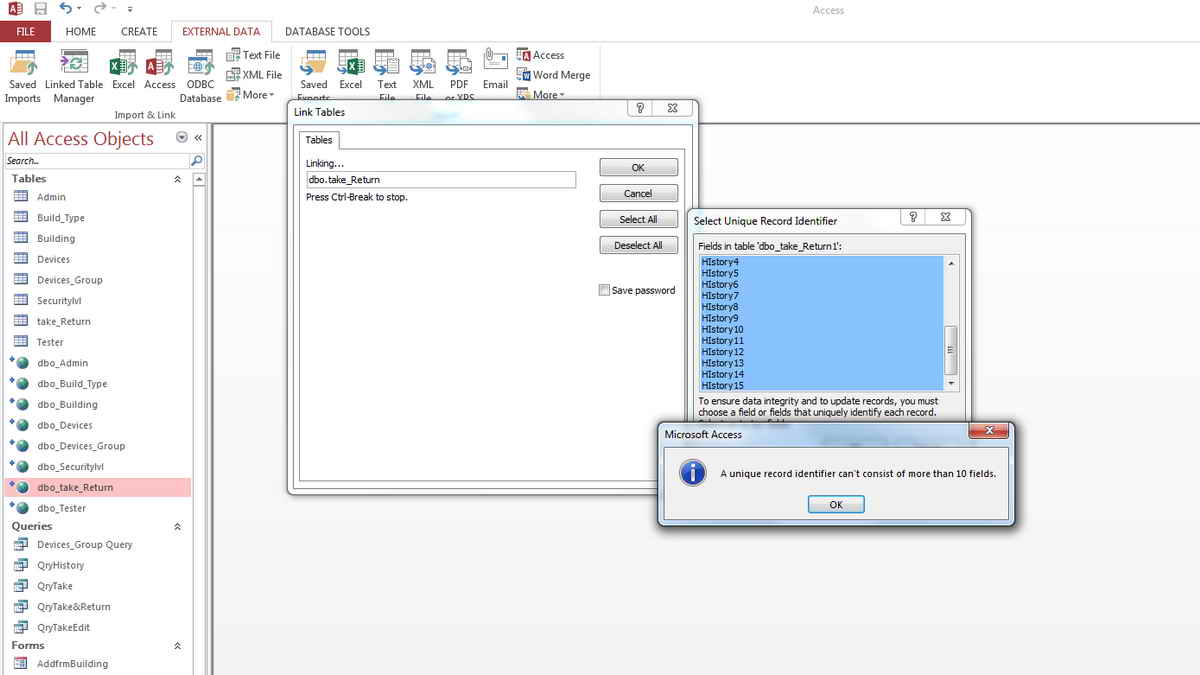Open All Access Objects dropdown menu
Image resolution: width=1200 pixels, height=675 pixels.
click(x=181, y=138)
